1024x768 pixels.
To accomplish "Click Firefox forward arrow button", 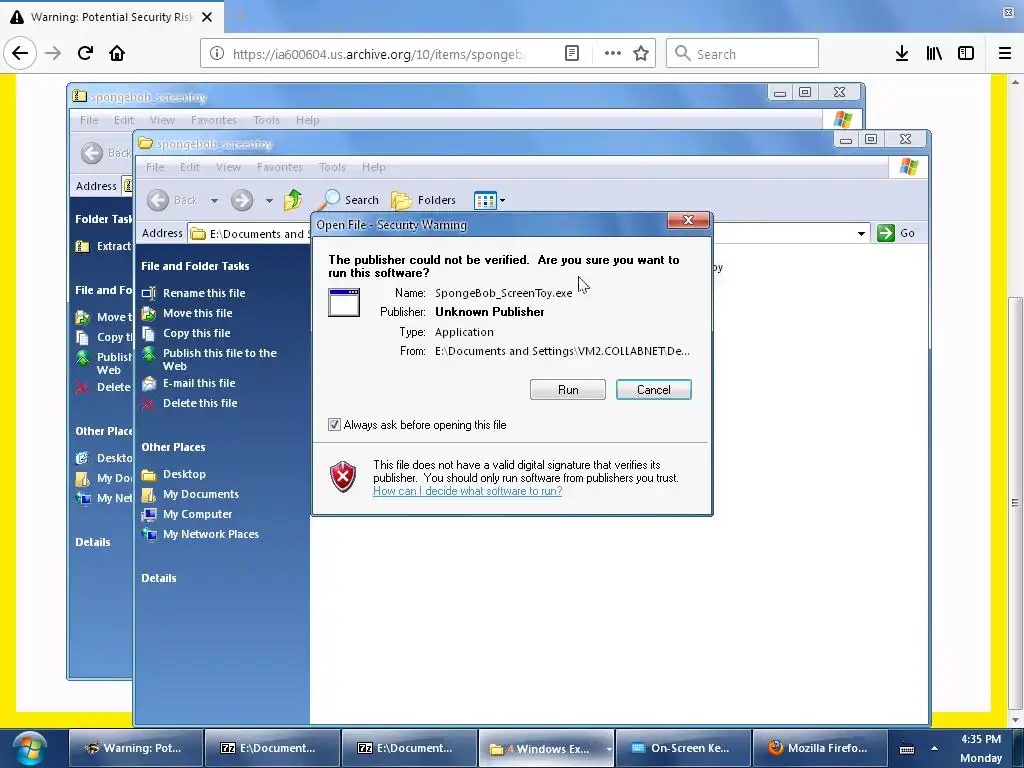I will (53, 53).
